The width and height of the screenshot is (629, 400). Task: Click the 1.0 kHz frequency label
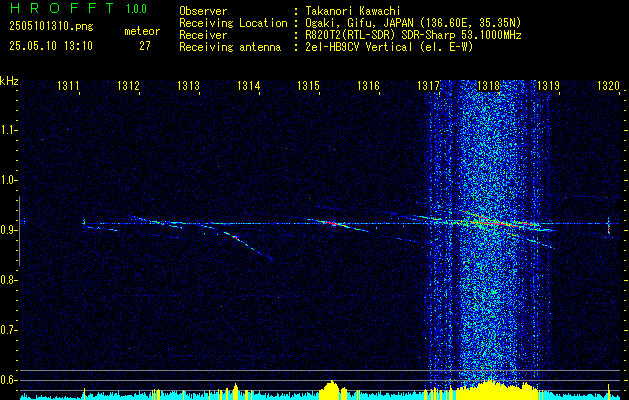(8, 181)
